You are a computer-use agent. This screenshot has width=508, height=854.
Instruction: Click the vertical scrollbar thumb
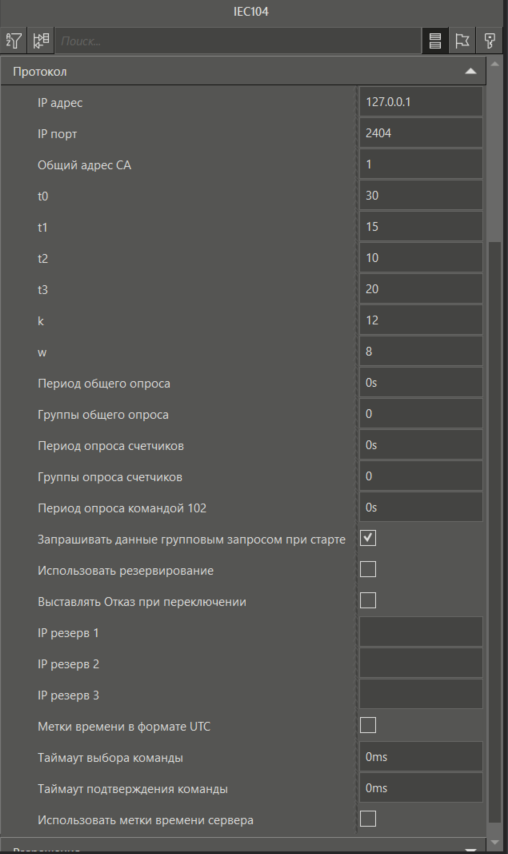494,533
